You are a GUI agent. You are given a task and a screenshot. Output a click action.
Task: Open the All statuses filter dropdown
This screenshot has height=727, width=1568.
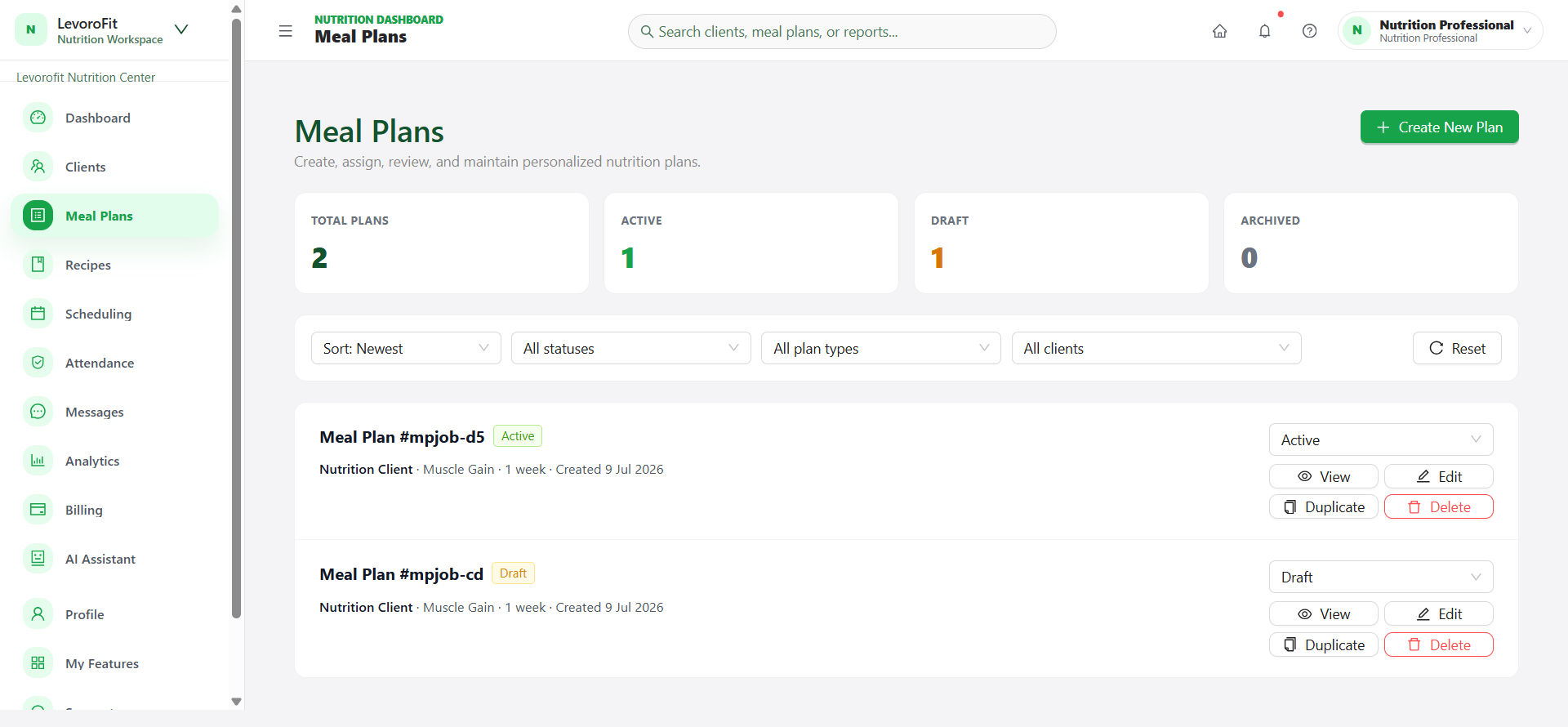coord(630,348)
